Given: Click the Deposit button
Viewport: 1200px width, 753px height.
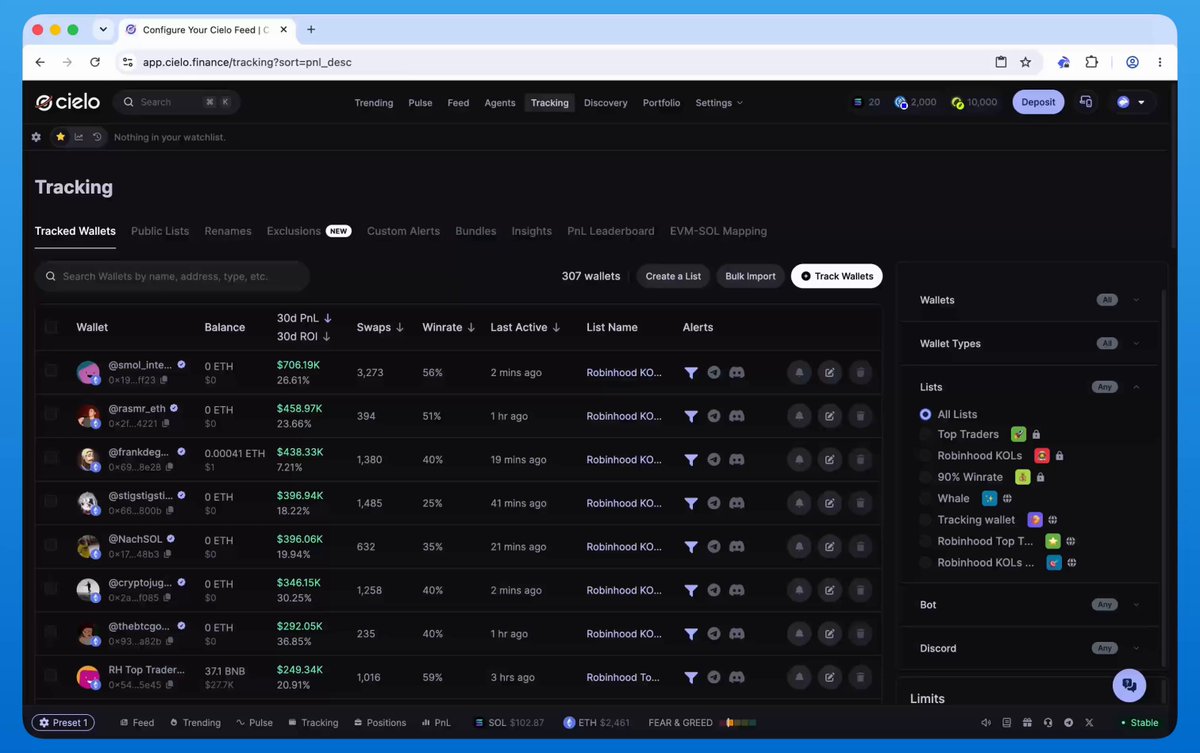Looking at the screenshot, I should pyautogui.click(x=1038, y=102).
